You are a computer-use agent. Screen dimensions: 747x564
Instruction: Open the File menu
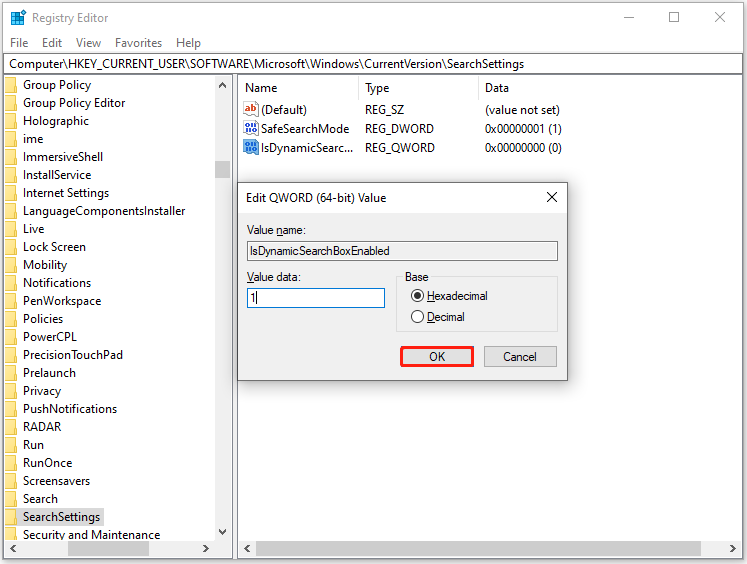tap(19, 43)
